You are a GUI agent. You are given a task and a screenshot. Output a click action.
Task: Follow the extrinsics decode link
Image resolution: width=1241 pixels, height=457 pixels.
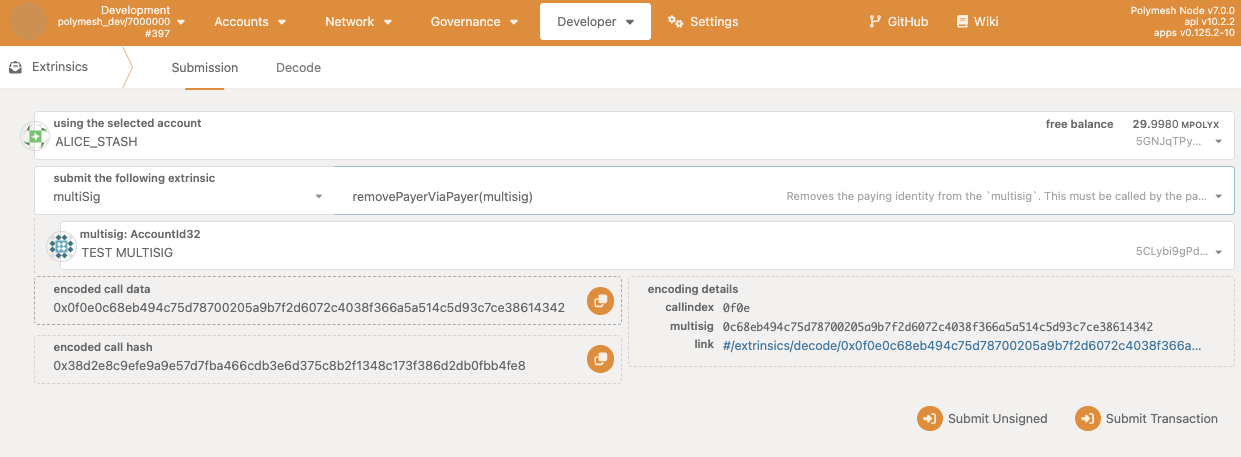click(961, 345)
